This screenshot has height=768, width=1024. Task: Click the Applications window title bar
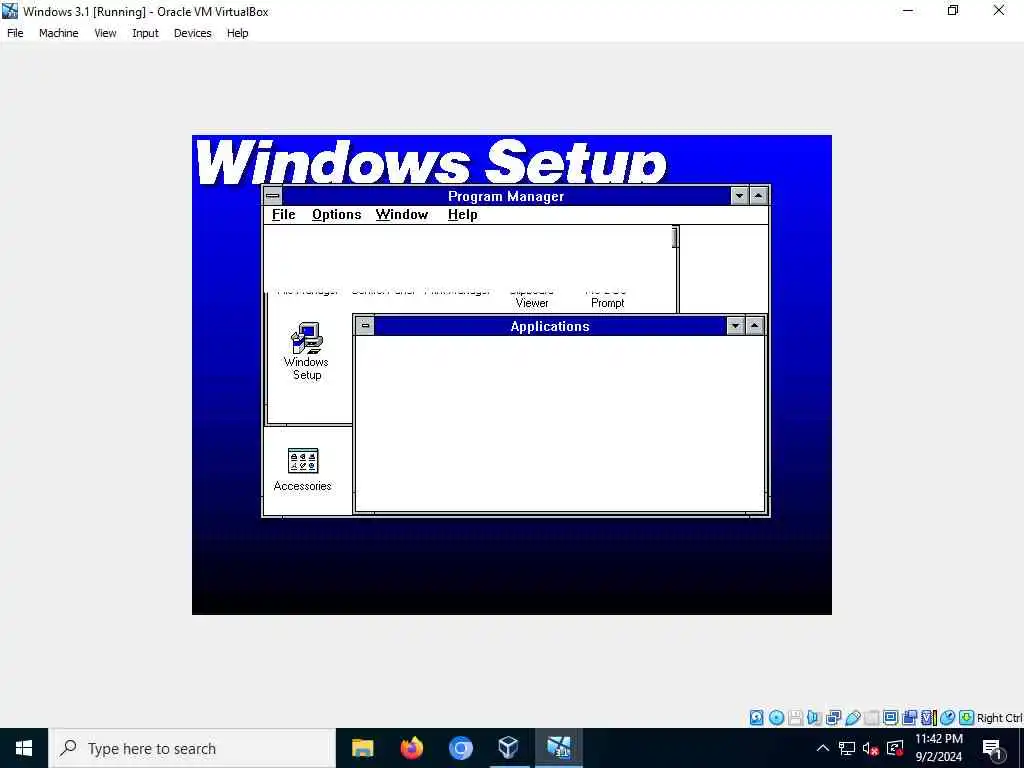pos(550,326)
